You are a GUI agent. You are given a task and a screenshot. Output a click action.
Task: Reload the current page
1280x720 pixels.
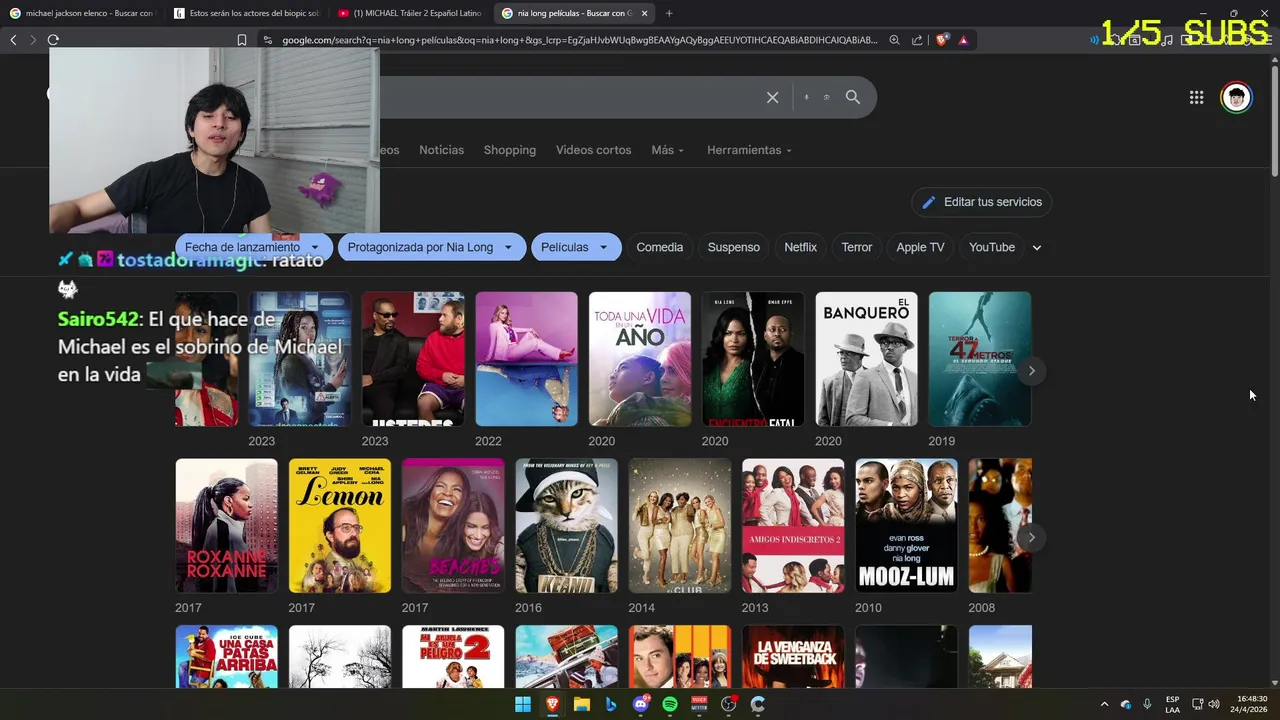point(53,40)
